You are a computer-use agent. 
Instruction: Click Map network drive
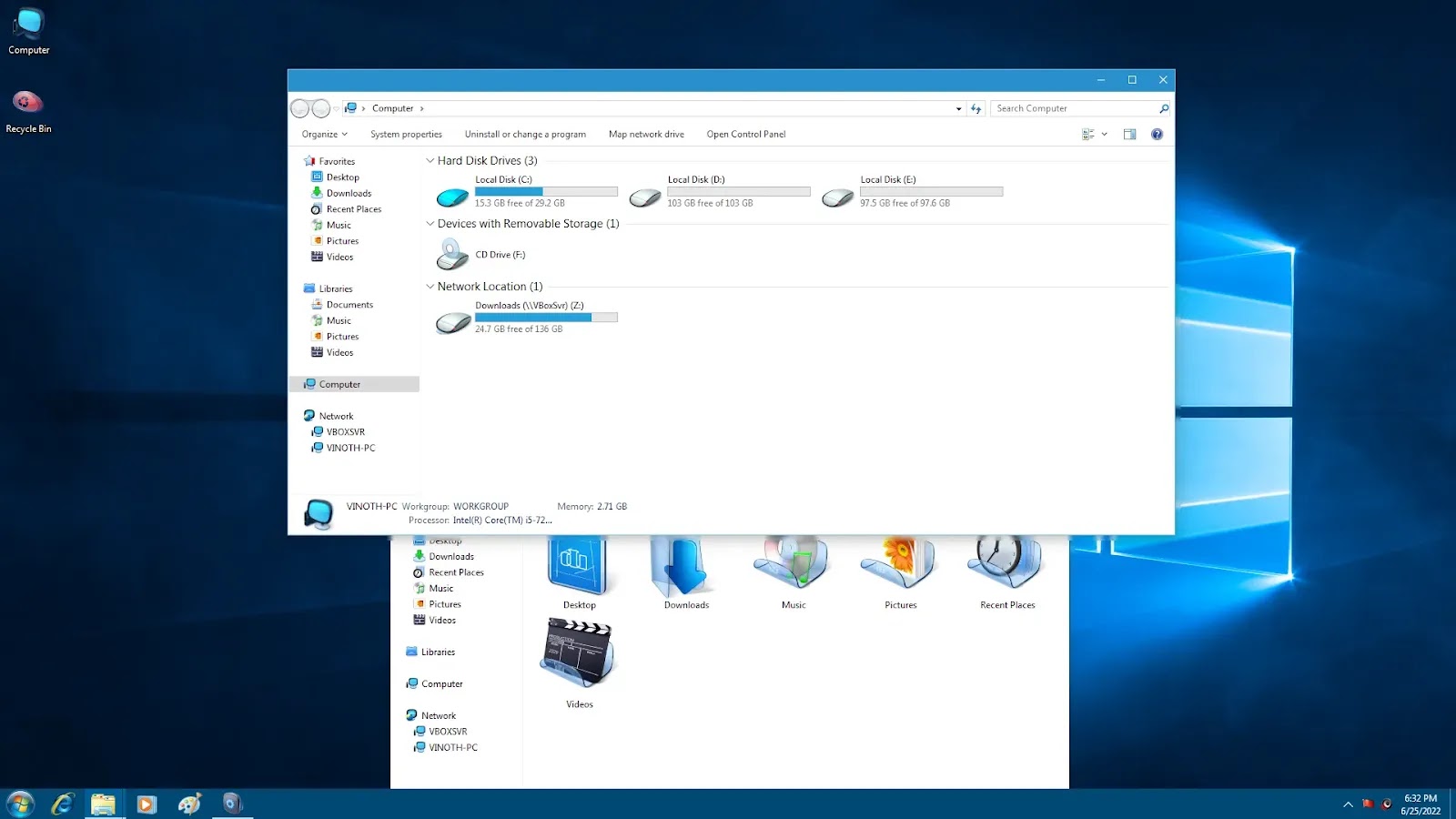(646, 134)
